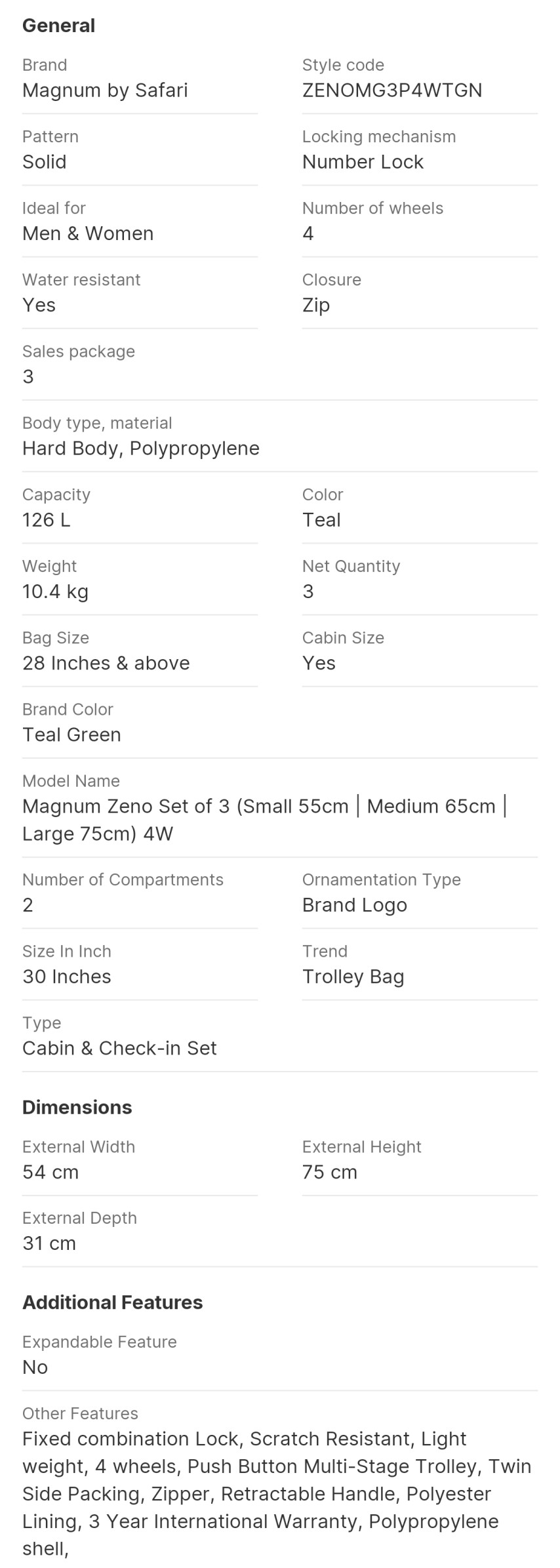Click the Additional Features section heading
The image size is (560, 1568).
pyautogui.click(x=113, y=1302)
